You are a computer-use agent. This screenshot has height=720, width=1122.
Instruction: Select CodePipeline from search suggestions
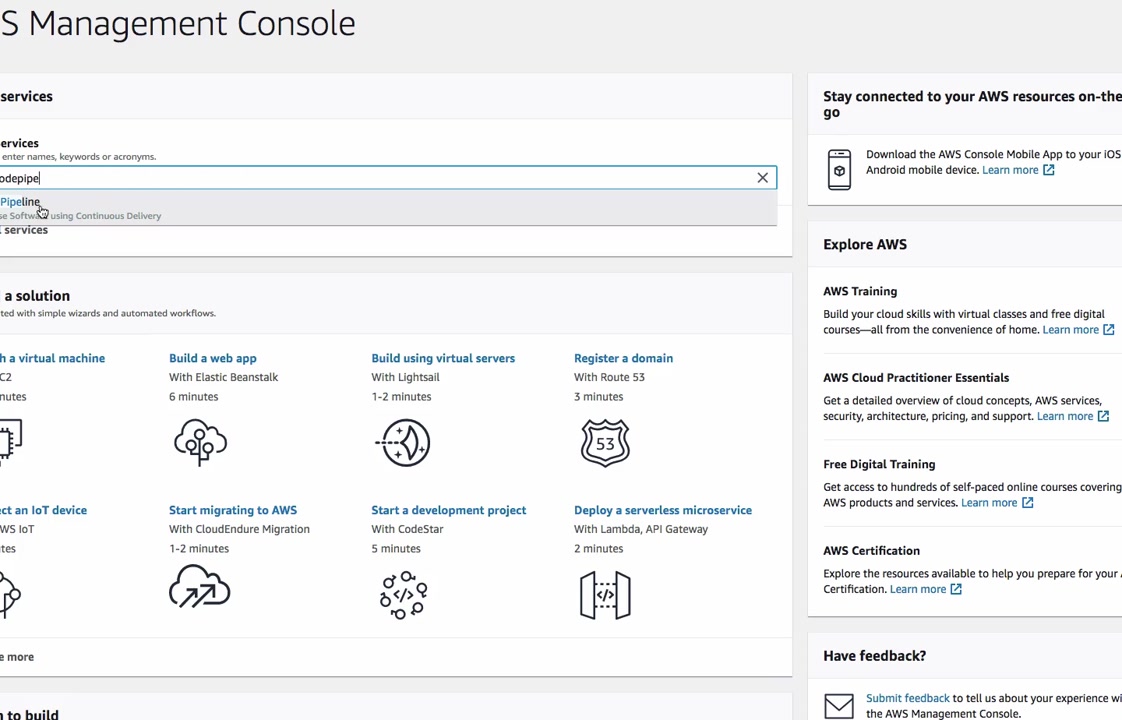coord(22,203)
